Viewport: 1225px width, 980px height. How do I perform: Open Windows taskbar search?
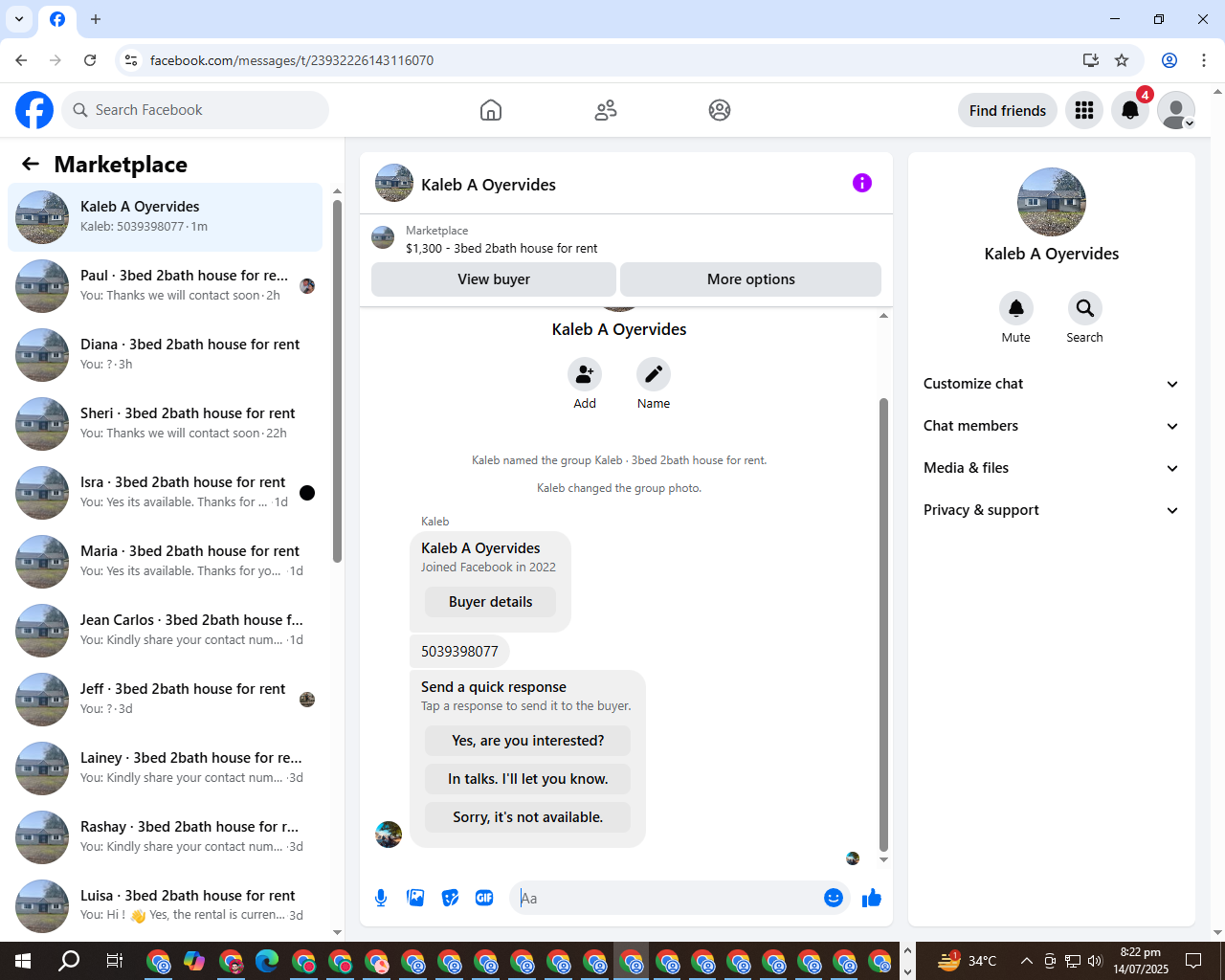69,961
